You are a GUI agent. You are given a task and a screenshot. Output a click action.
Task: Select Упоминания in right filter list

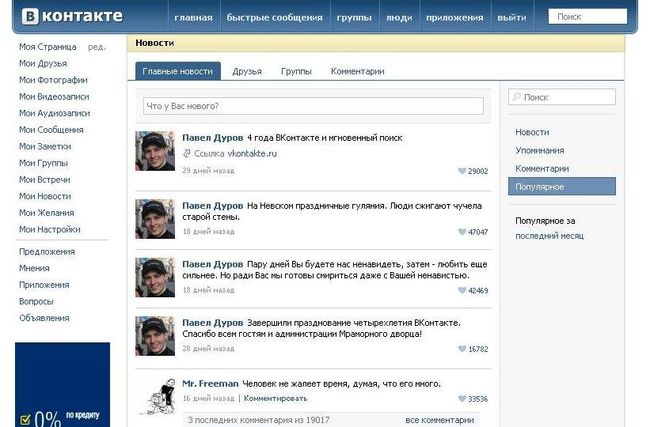click(540, 150)
